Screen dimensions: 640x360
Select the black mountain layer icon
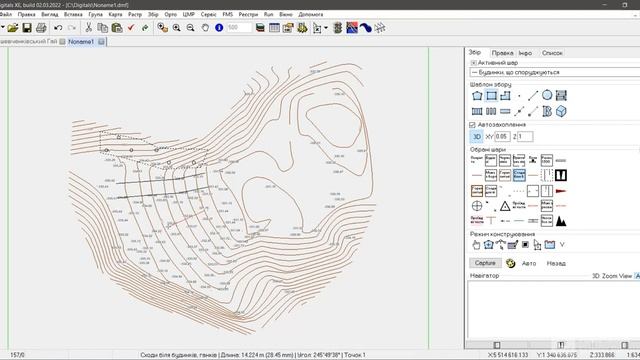[x=561, y=221]
